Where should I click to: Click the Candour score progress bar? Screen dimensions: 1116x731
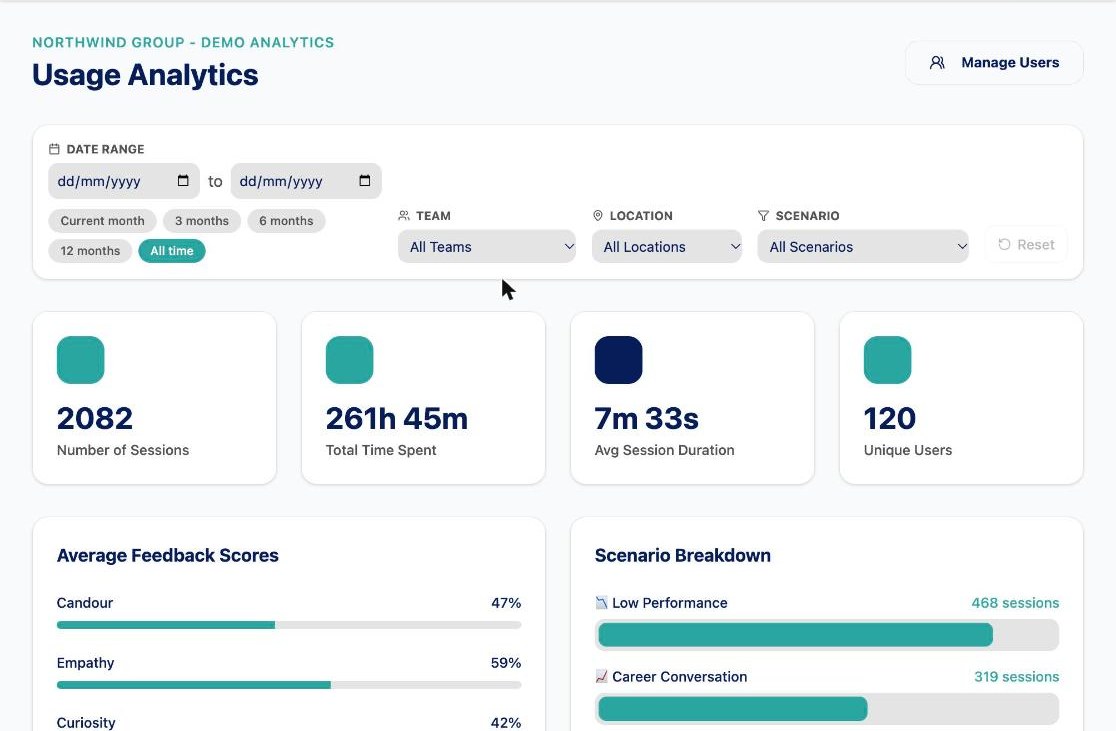[289, 625]
